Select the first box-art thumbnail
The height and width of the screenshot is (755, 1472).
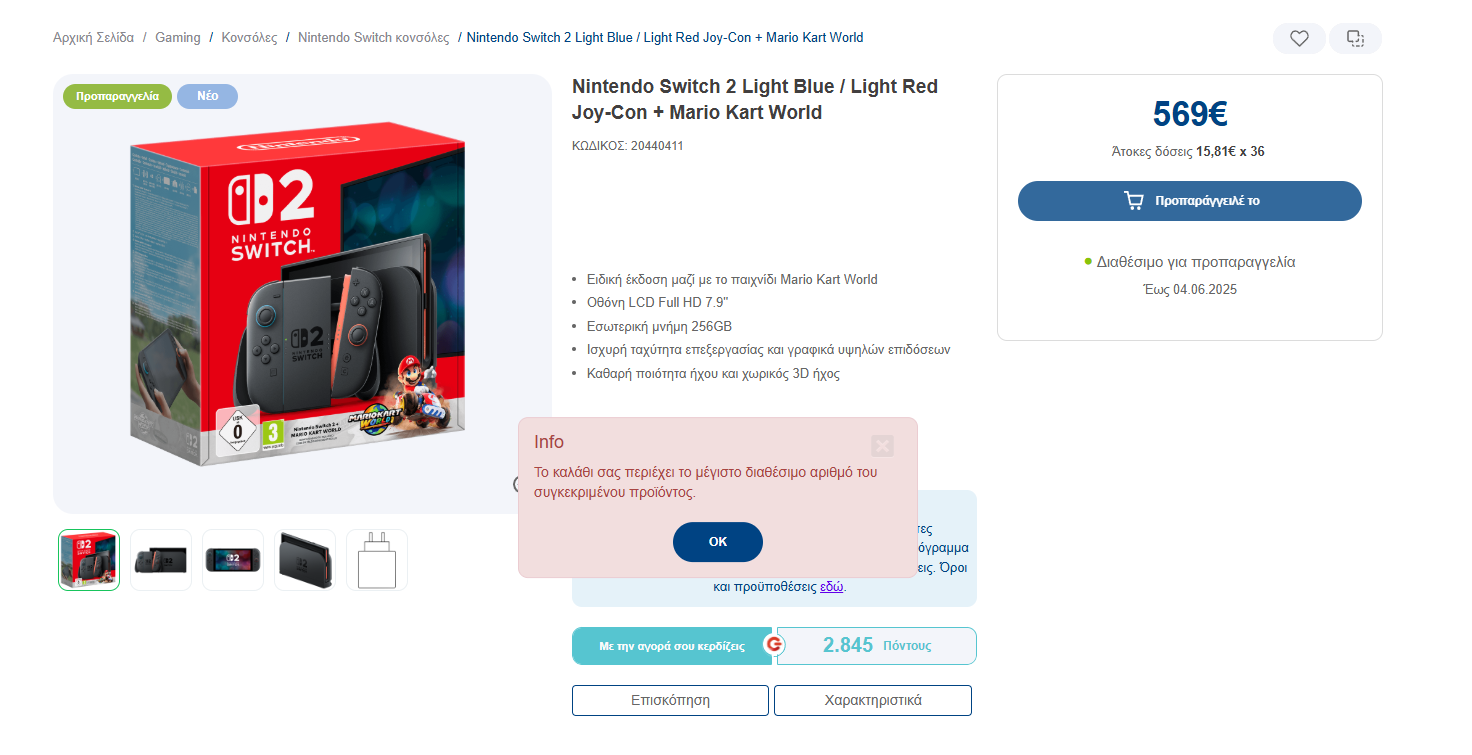(89, 560)
